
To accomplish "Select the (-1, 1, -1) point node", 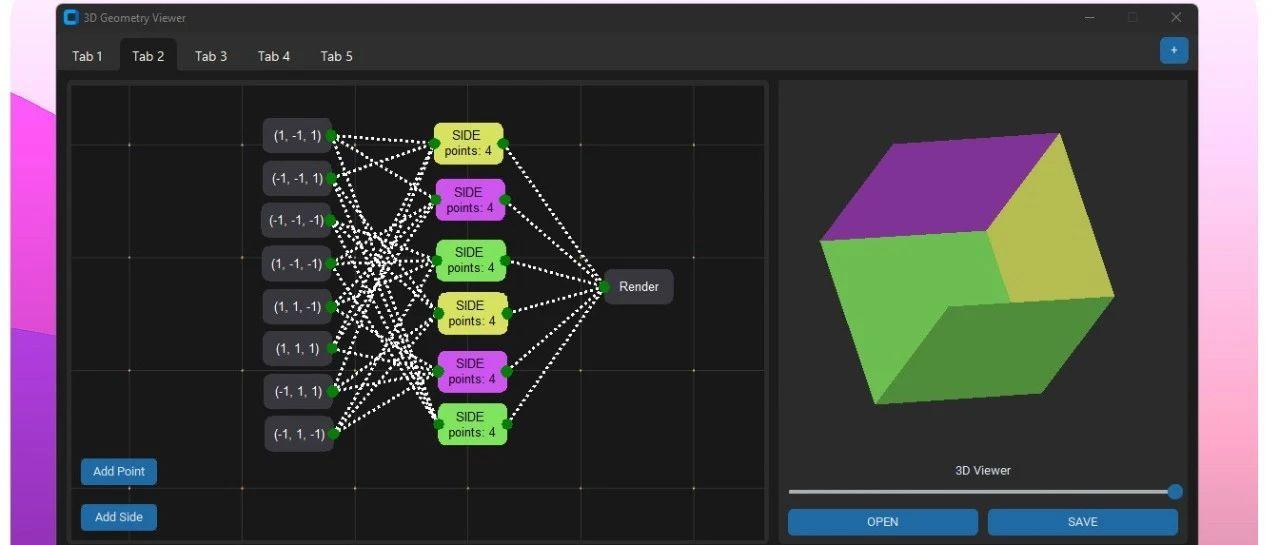I will pyautogui.click(x=297, y=434).
